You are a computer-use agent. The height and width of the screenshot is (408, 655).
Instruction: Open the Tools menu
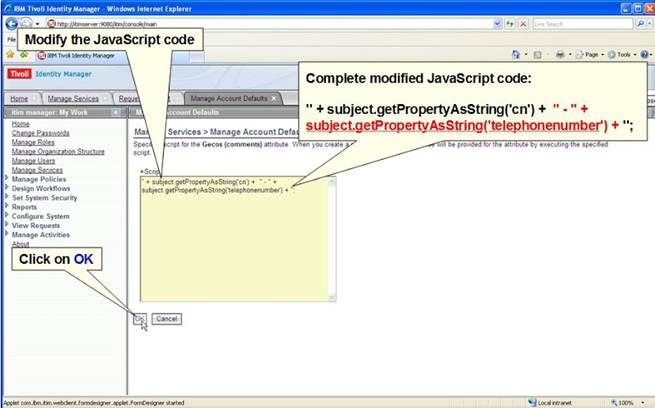tap(622, 55)
